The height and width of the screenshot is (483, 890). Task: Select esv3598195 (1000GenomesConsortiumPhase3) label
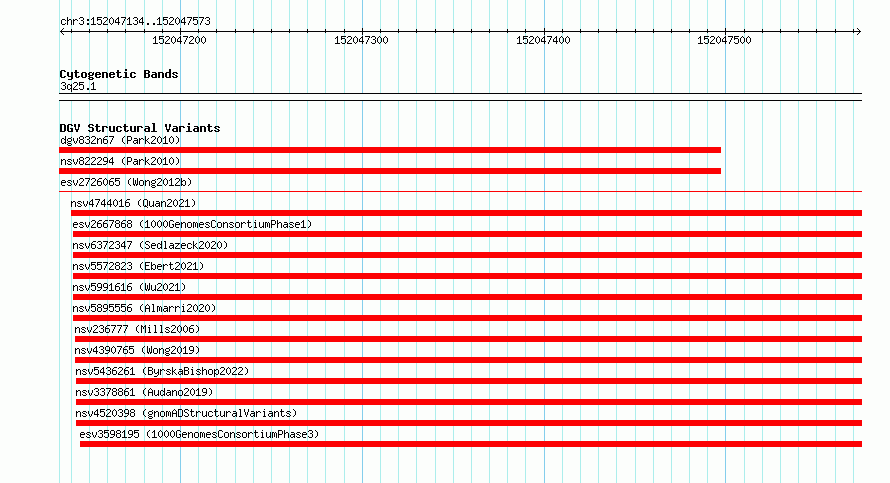199,434
